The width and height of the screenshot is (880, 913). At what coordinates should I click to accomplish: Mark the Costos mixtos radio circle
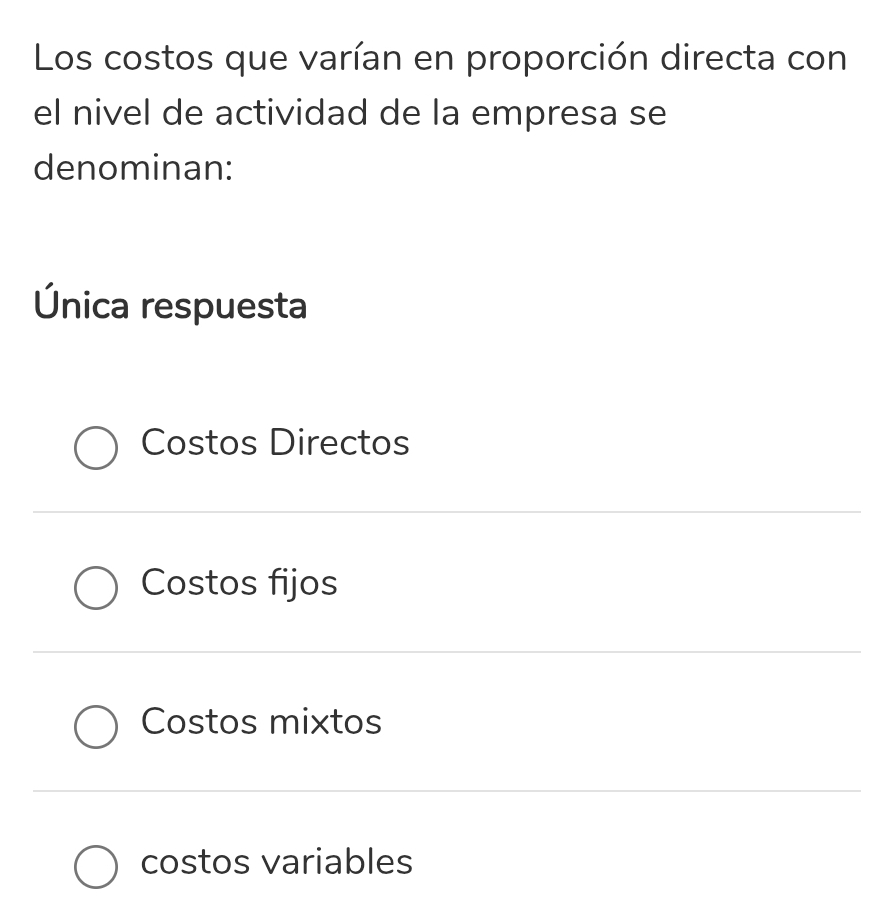[96, 728]
